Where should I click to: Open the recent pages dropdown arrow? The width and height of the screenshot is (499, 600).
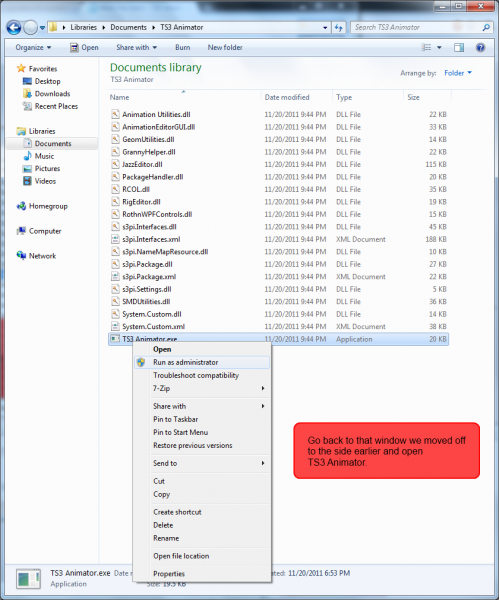click(42, 28)
